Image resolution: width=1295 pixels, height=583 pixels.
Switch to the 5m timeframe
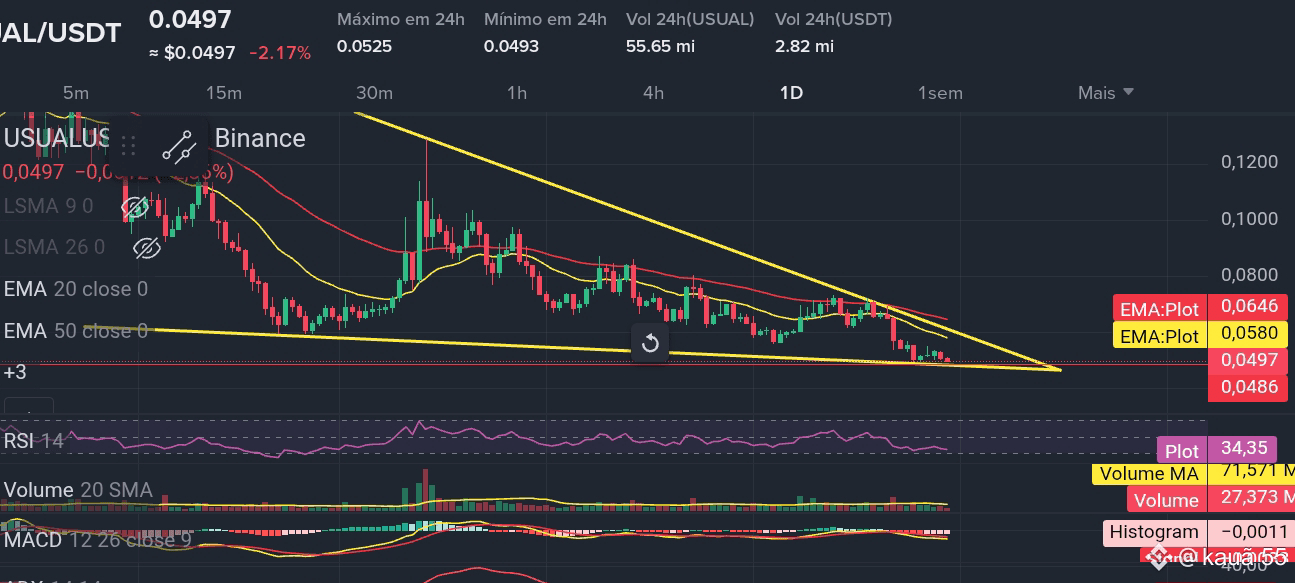76,93
